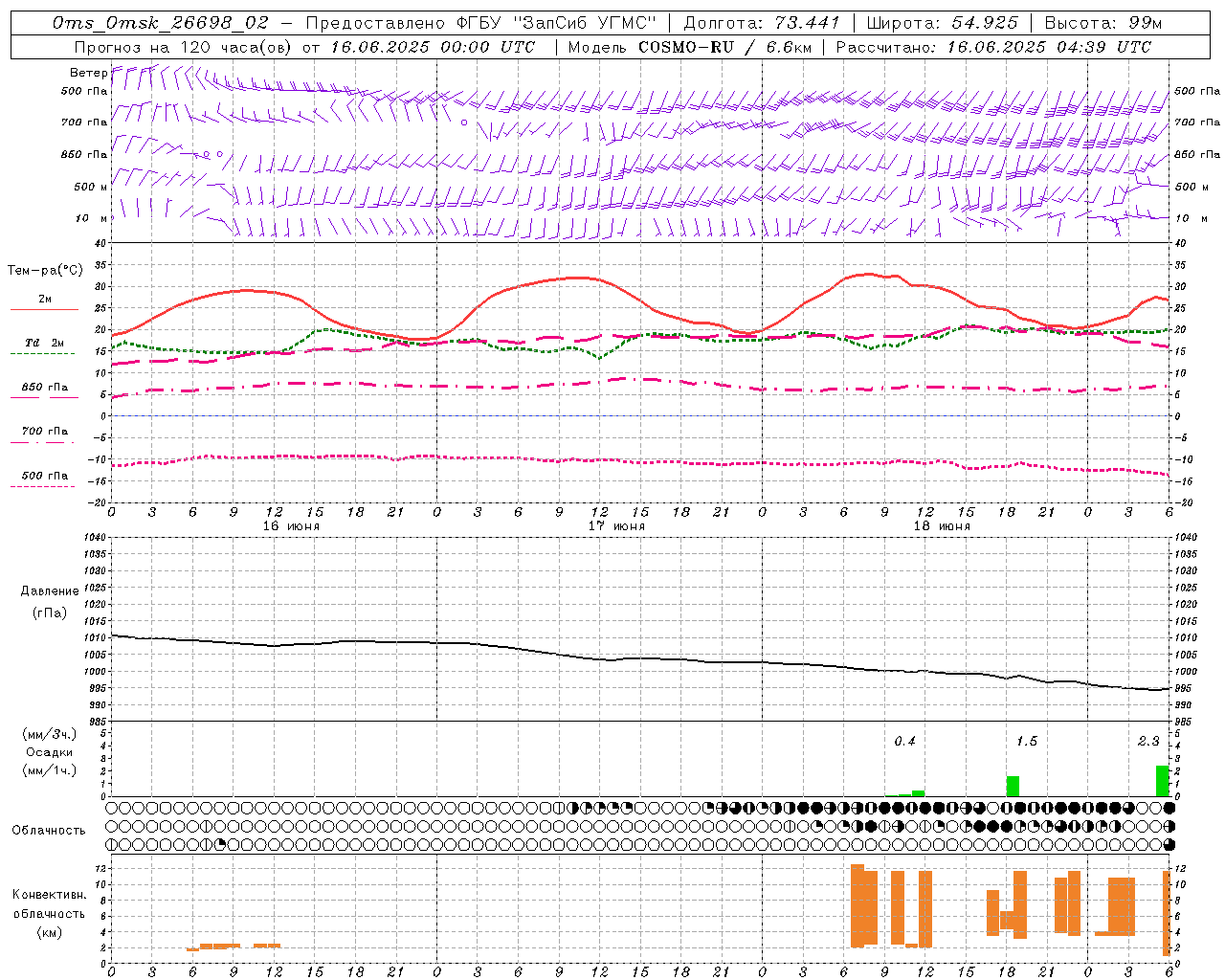Click the 1.5 precipitation total
1225x980 pixels.
[1027, 742]
